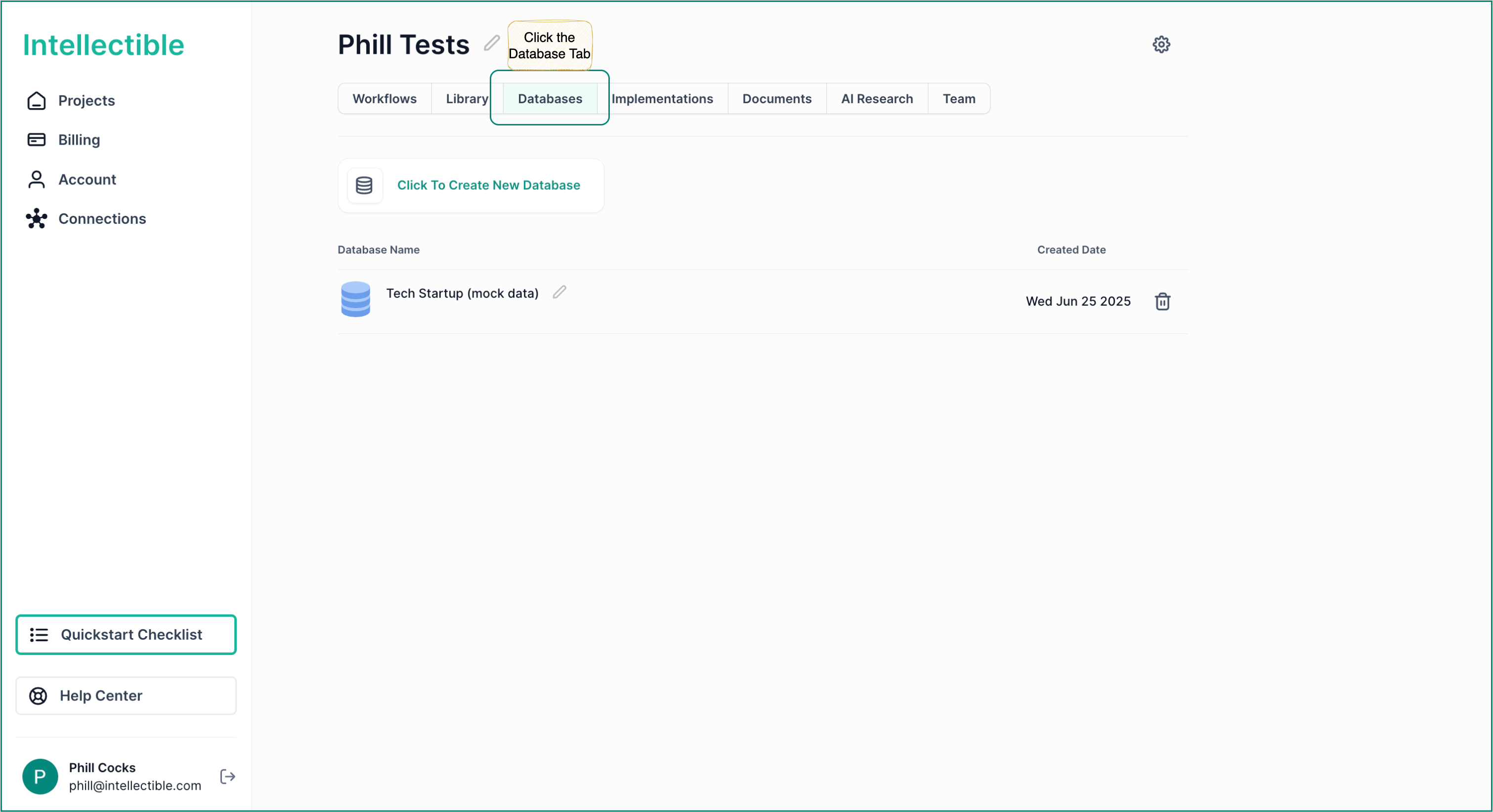Click the blue Tech Startup database icon

[355, 299]
